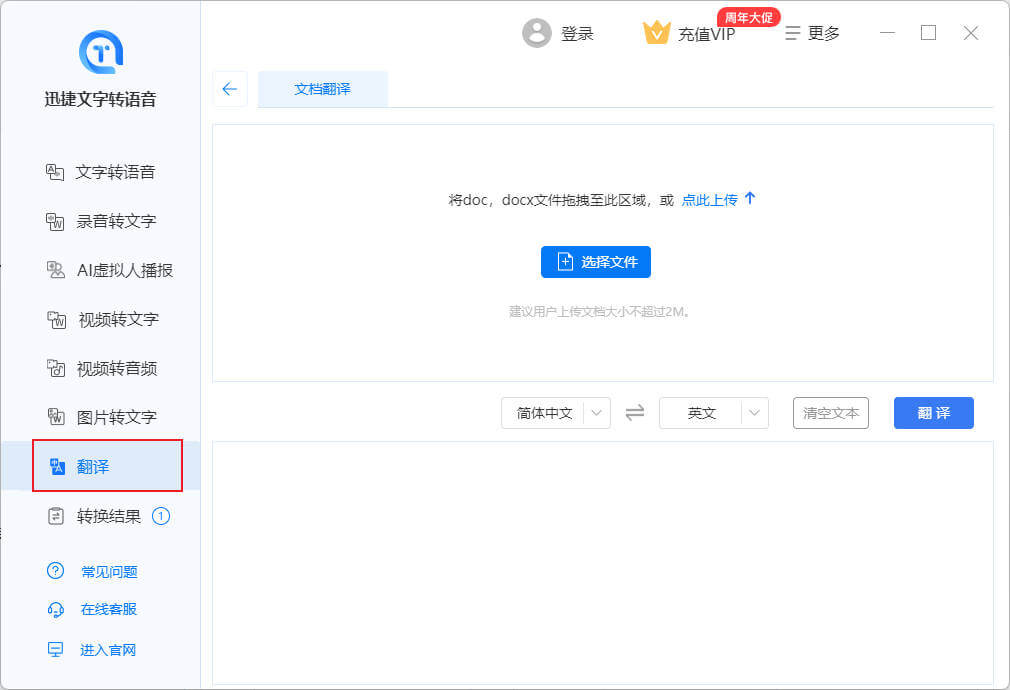Click the user avatar login icon
1010x690 pixels.
(x=537, y=33)
